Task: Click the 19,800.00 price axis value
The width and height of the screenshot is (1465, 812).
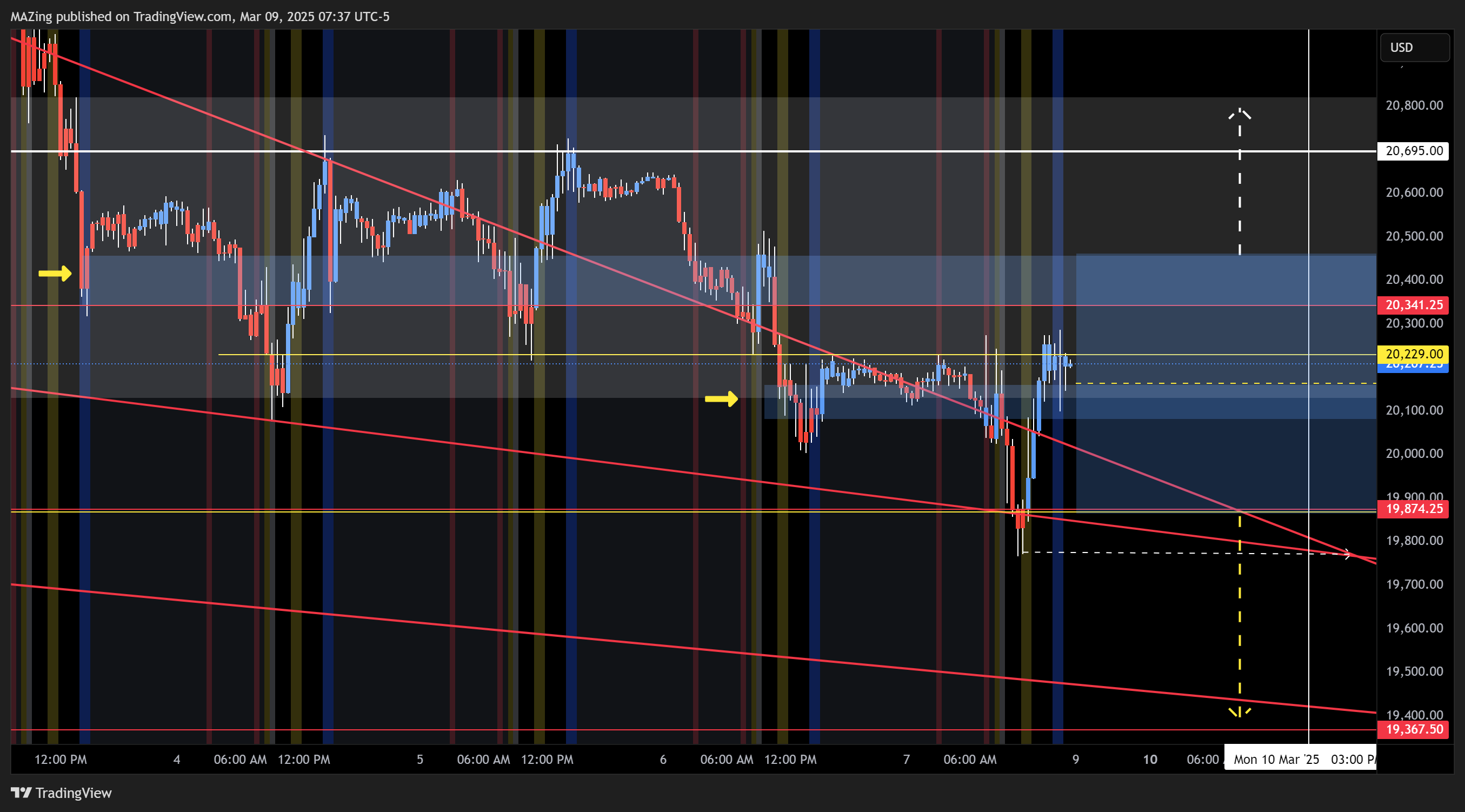Action: click(1414, 540)
